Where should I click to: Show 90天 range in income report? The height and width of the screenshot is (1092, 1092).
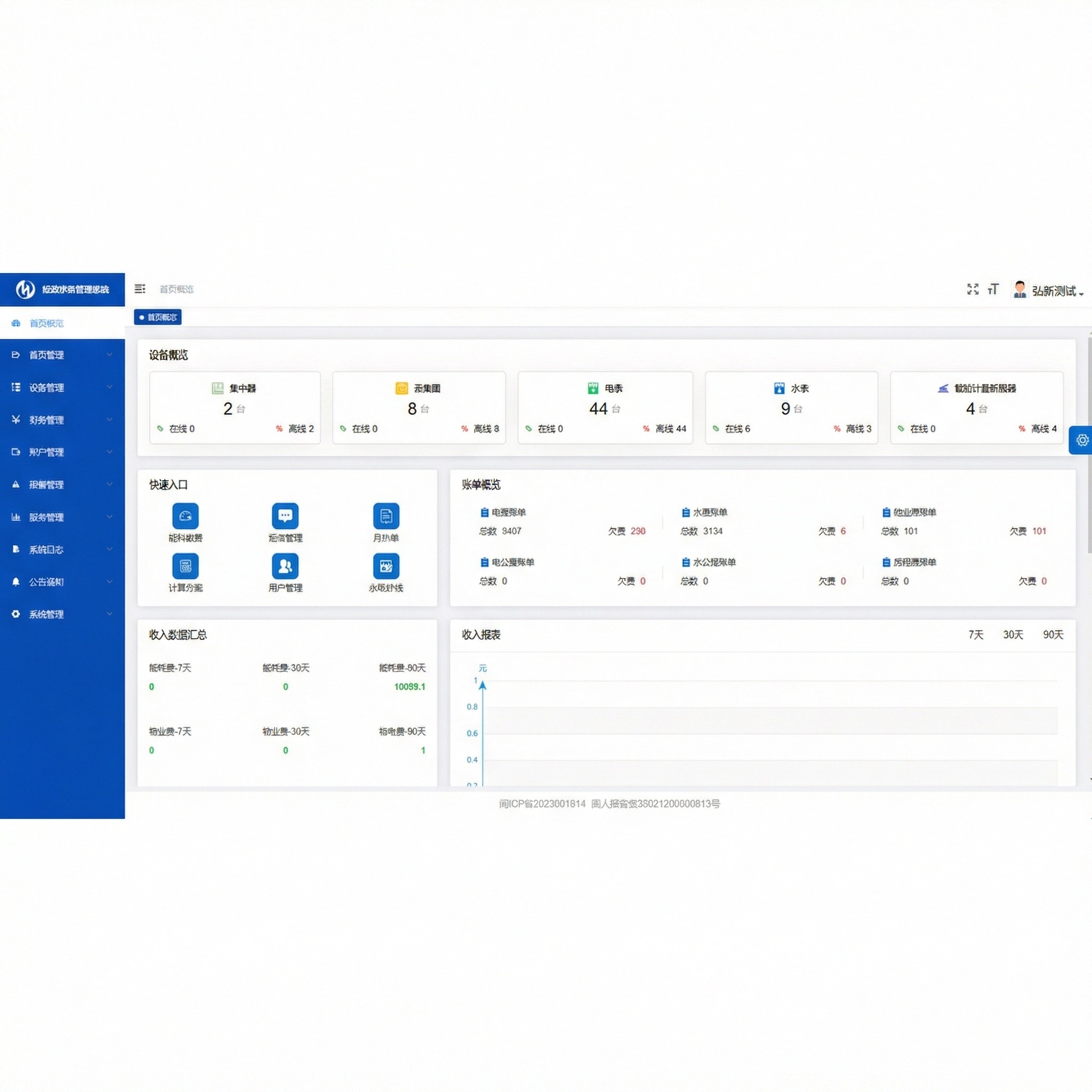tap(1053, 635)
